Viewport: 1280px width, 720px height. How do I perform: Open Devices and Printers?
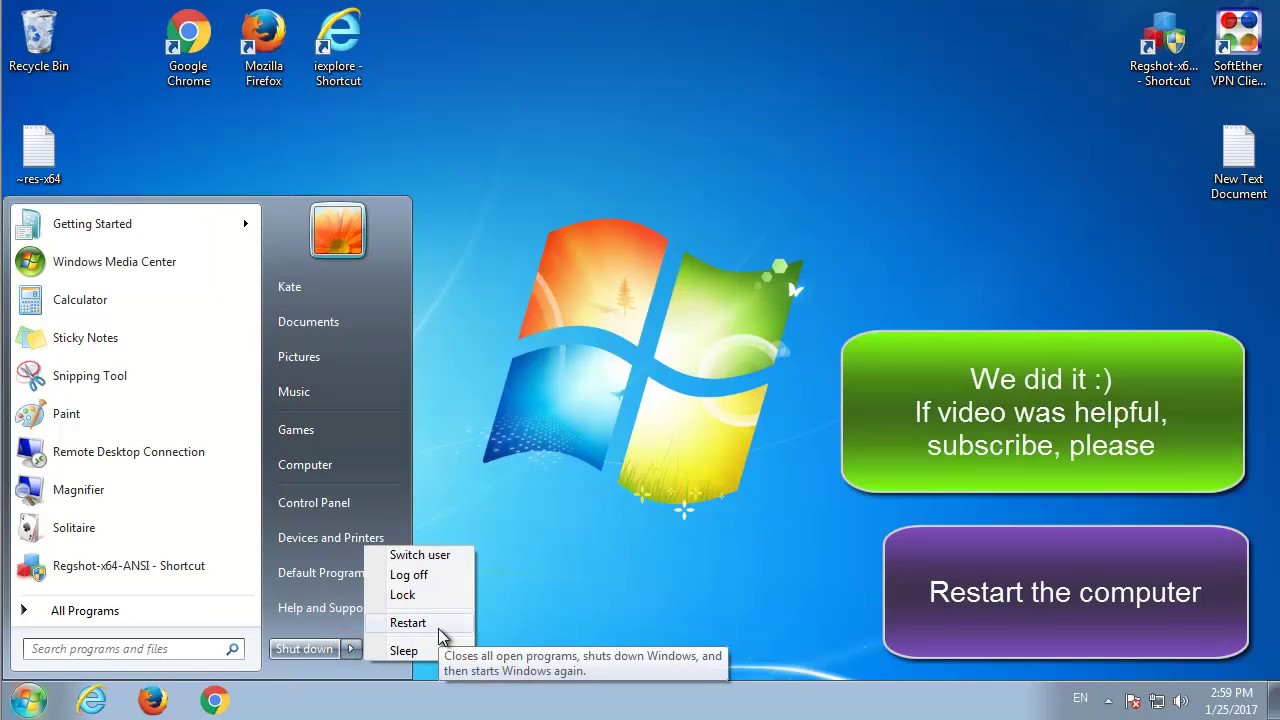pos(331,538)
